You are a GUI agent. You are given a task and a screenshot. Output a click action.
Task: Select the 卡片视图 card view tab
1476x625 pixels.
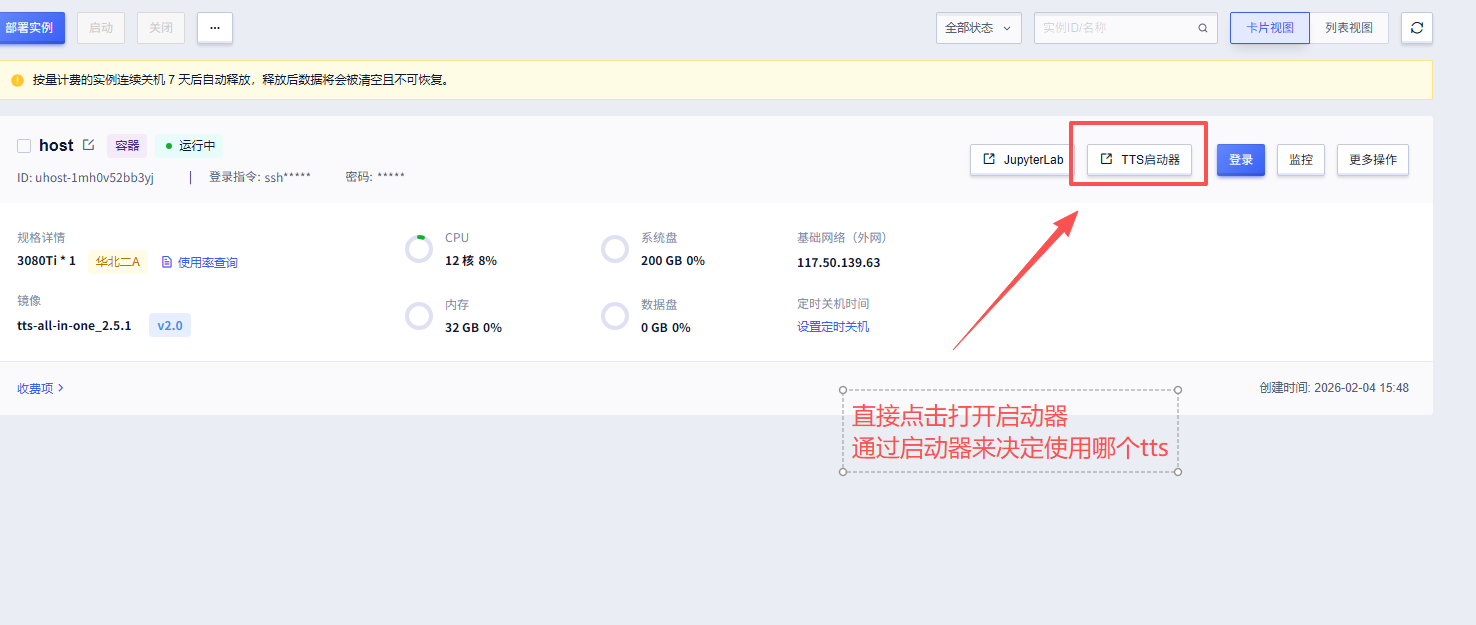[x=1269, y=27]
